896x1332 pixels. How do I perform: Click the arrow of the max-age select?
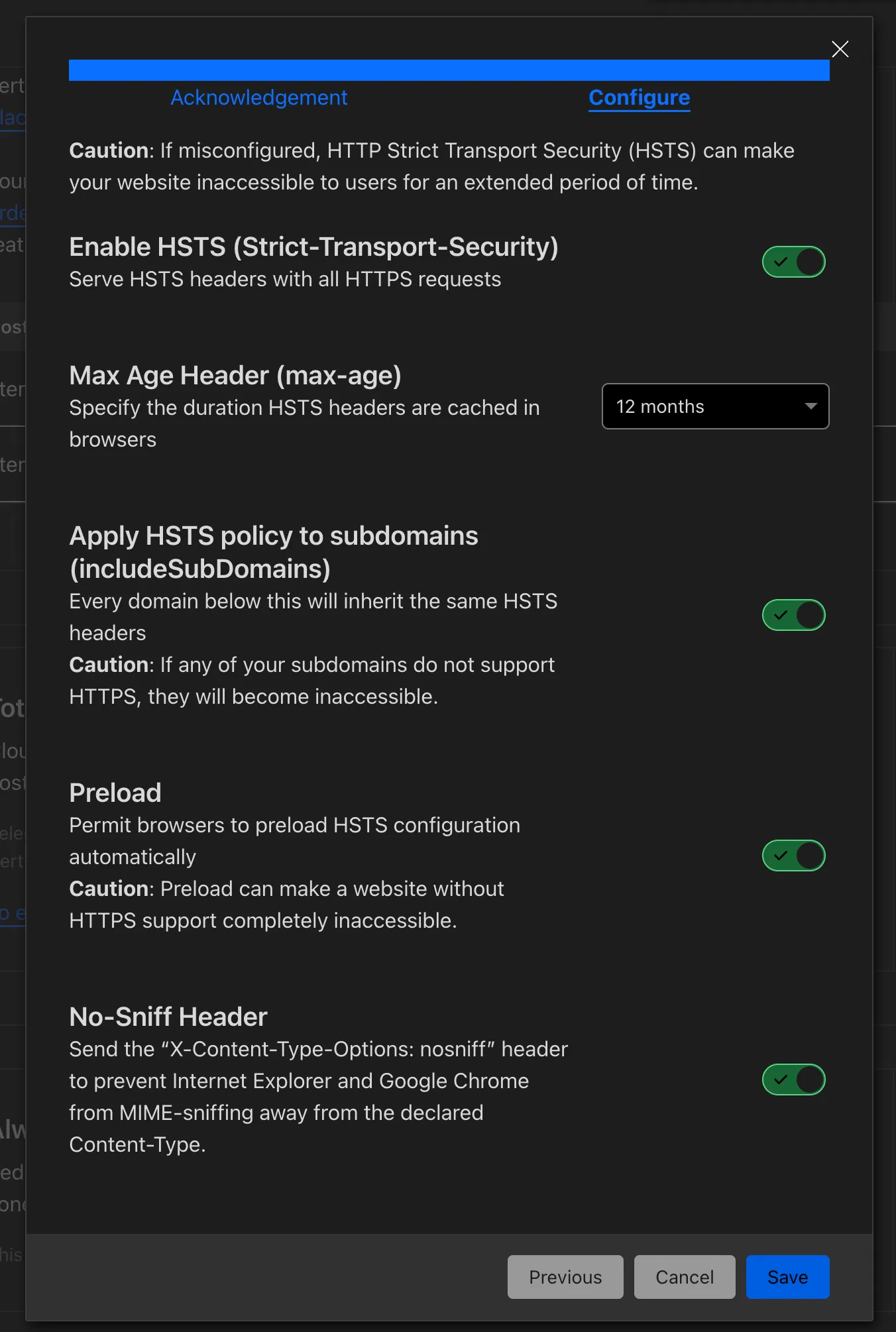[811, 406]
